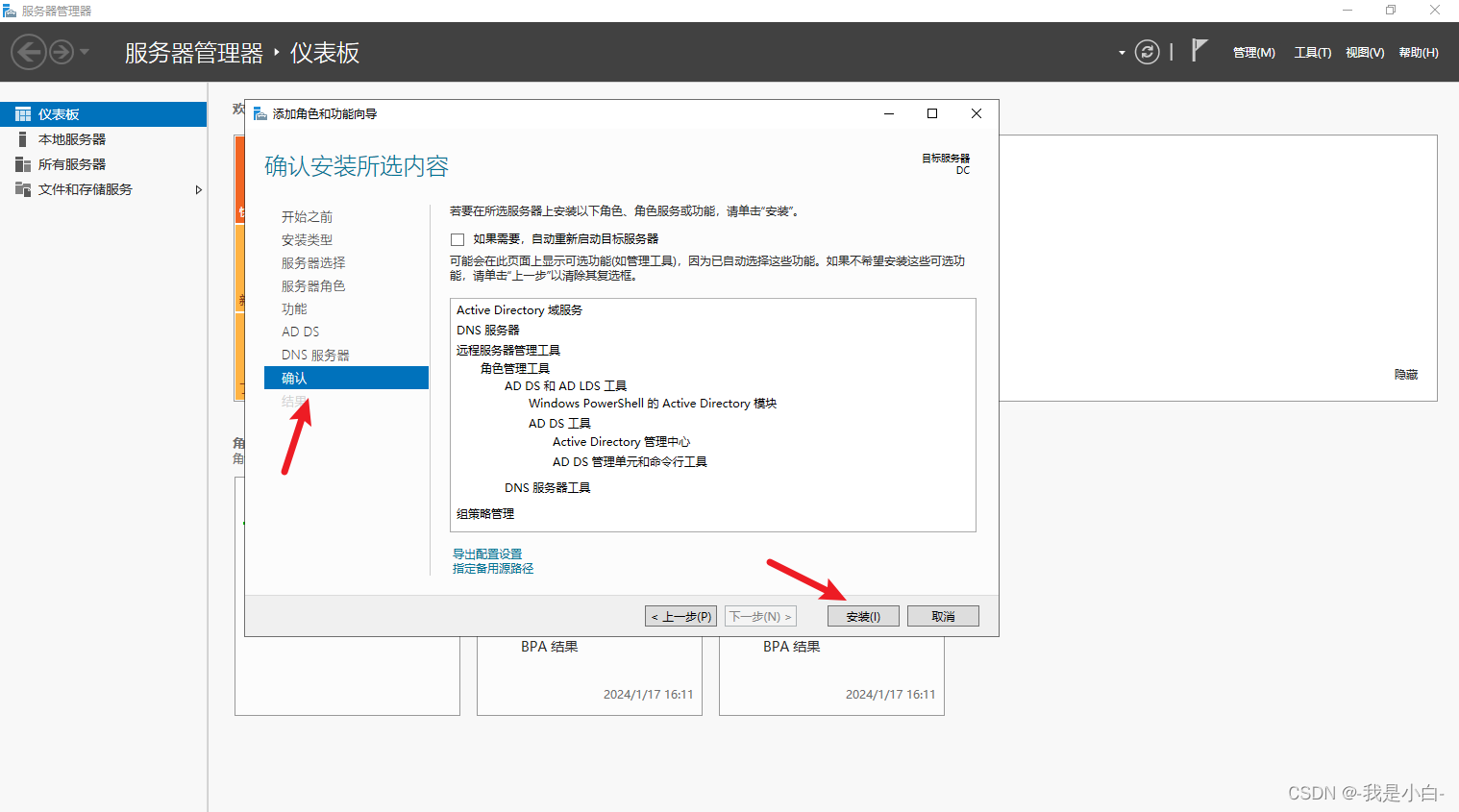
Task: Go to the 服务器选择 wizard step
Action: [x=313, y=263]
